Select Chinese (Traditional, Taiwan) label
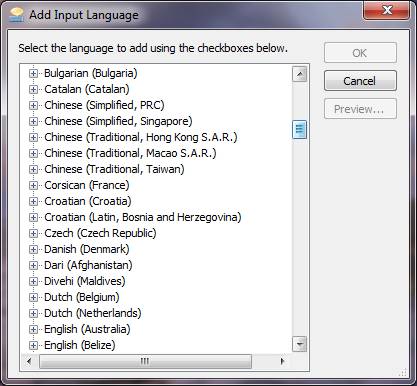This screenshot has width=417, height=386. click(114, 169)
